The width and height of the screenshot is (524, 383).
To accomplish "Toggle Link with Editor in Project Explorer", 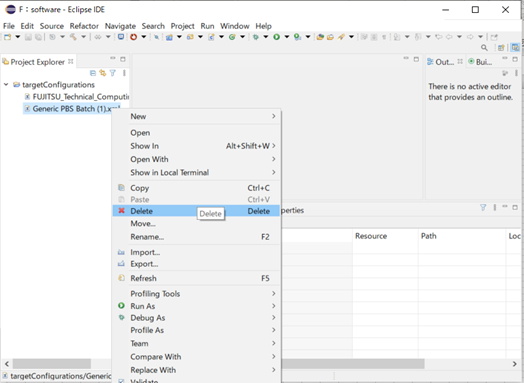I will pyautogui.click(x=103, y=73).
